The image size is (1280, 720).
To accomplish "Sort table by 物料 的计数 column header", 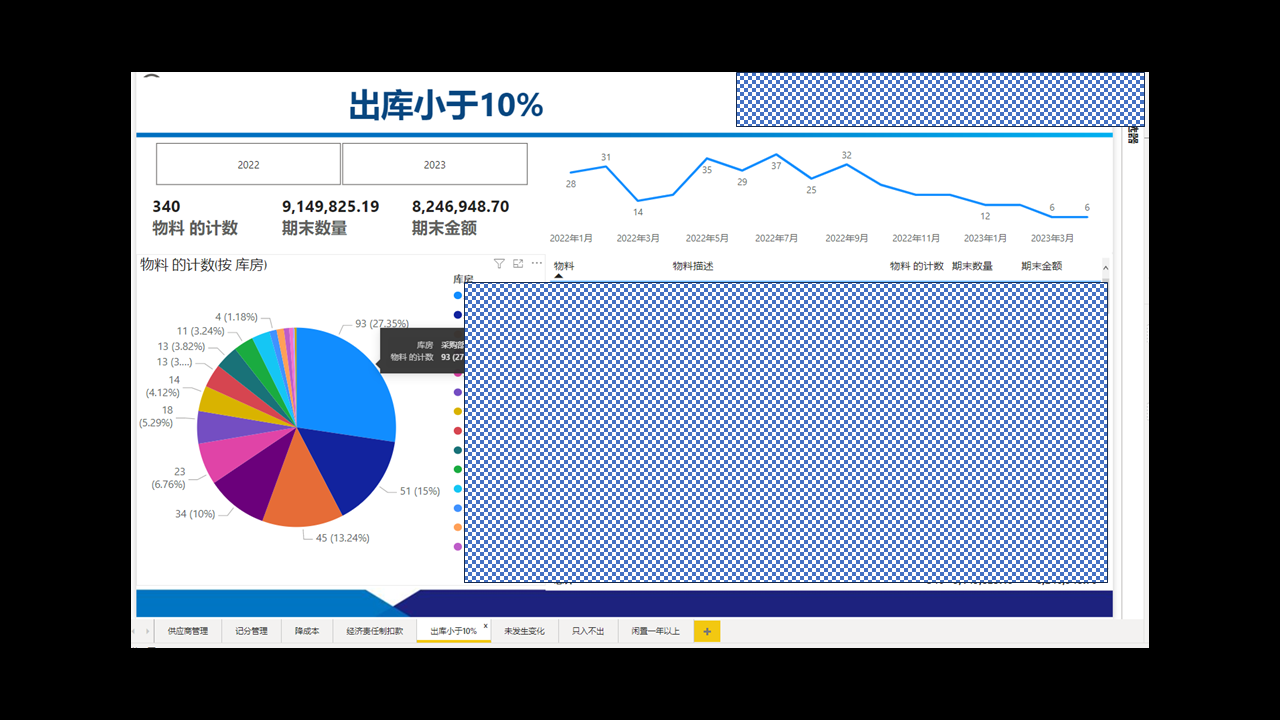I will pos(917,266).
